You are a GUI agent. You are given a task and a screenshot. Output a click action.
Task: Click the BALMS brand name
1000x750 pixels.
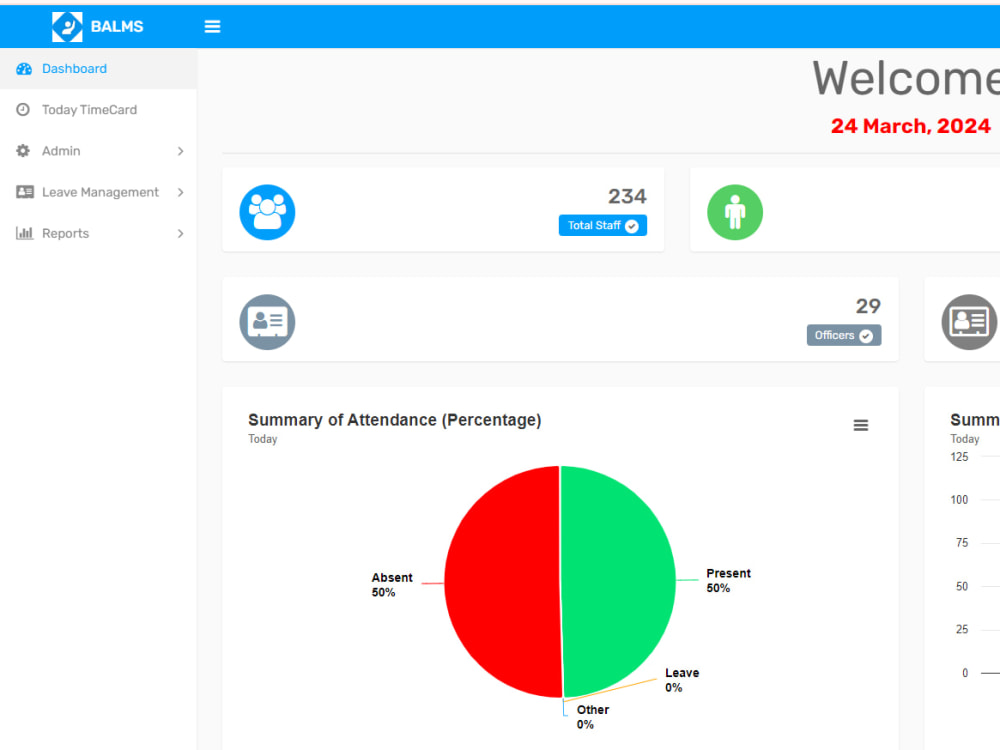pos(117,27)
